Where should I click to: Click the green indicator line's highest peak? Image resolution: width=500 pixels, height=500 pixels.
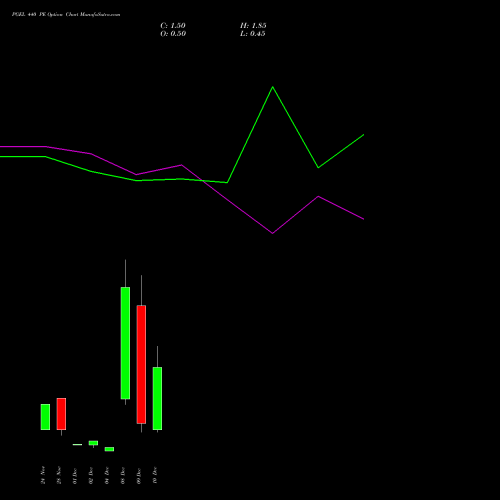(273, 87)
